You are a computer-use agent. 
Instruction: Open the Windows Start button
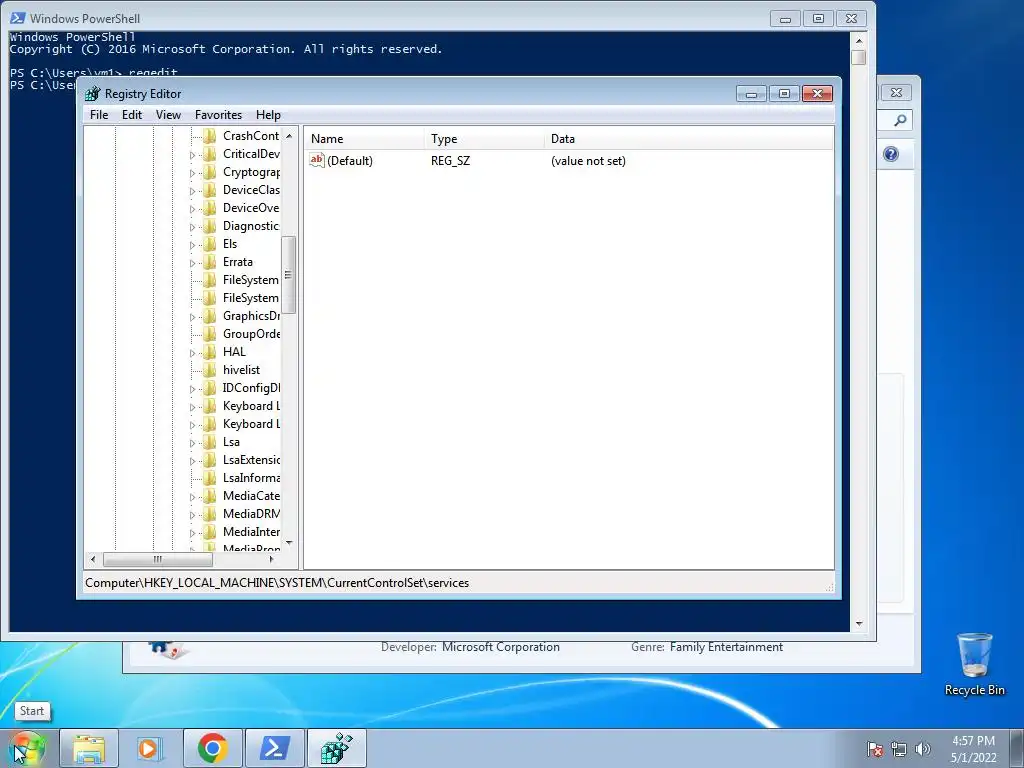click(x=25, y=748)
